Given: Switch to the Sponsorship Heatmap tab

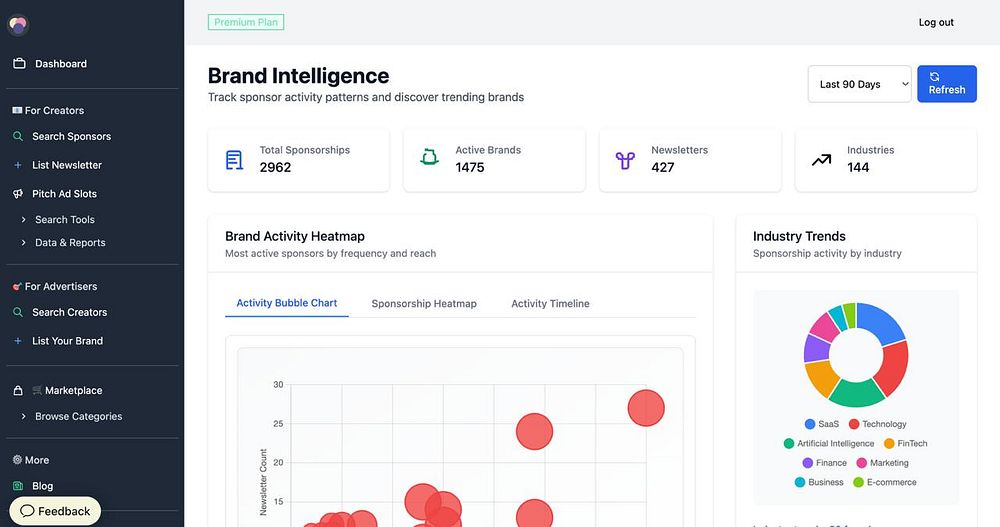Looking at the screenshot, I should coord(424,304).
